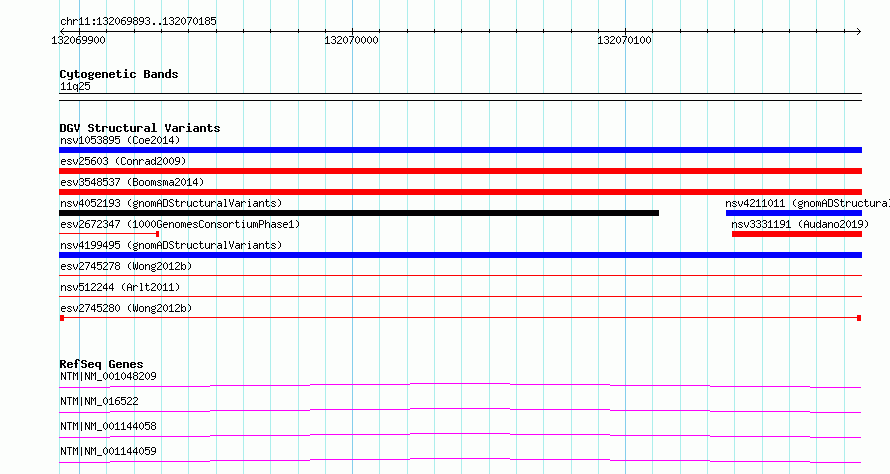Click the NTM|NM_001048209 transcript label
Image resolution: width=890 pixels, height=474 pixels.
click(108, 376)
